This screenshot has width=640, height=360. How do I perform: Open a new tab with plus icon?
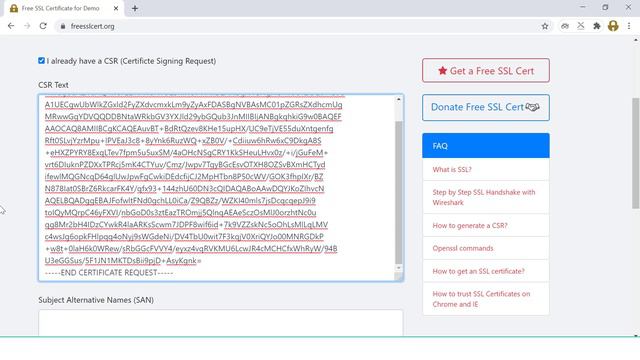click(135, 8)
